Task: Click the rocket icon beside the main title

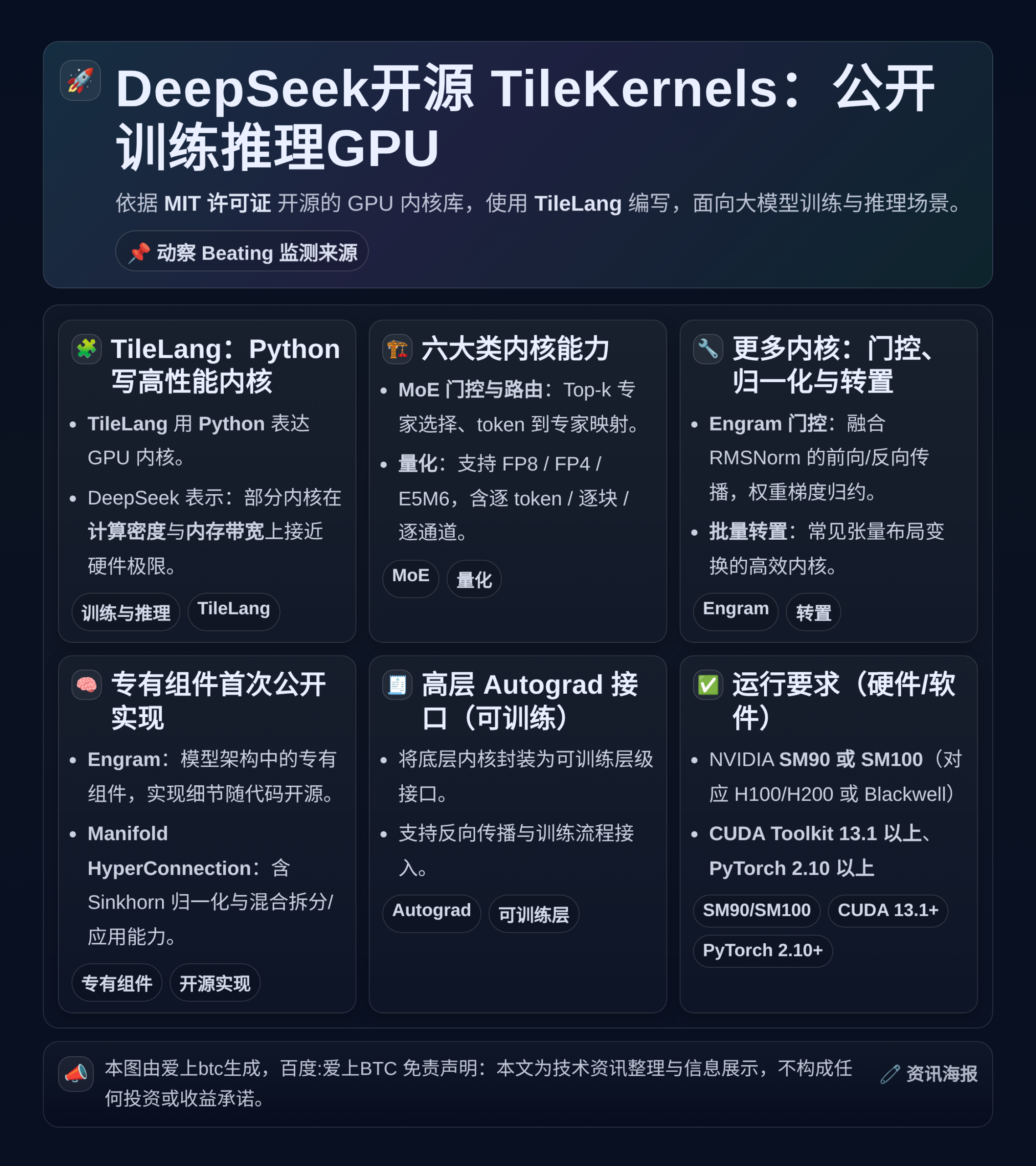Action: 81,81
